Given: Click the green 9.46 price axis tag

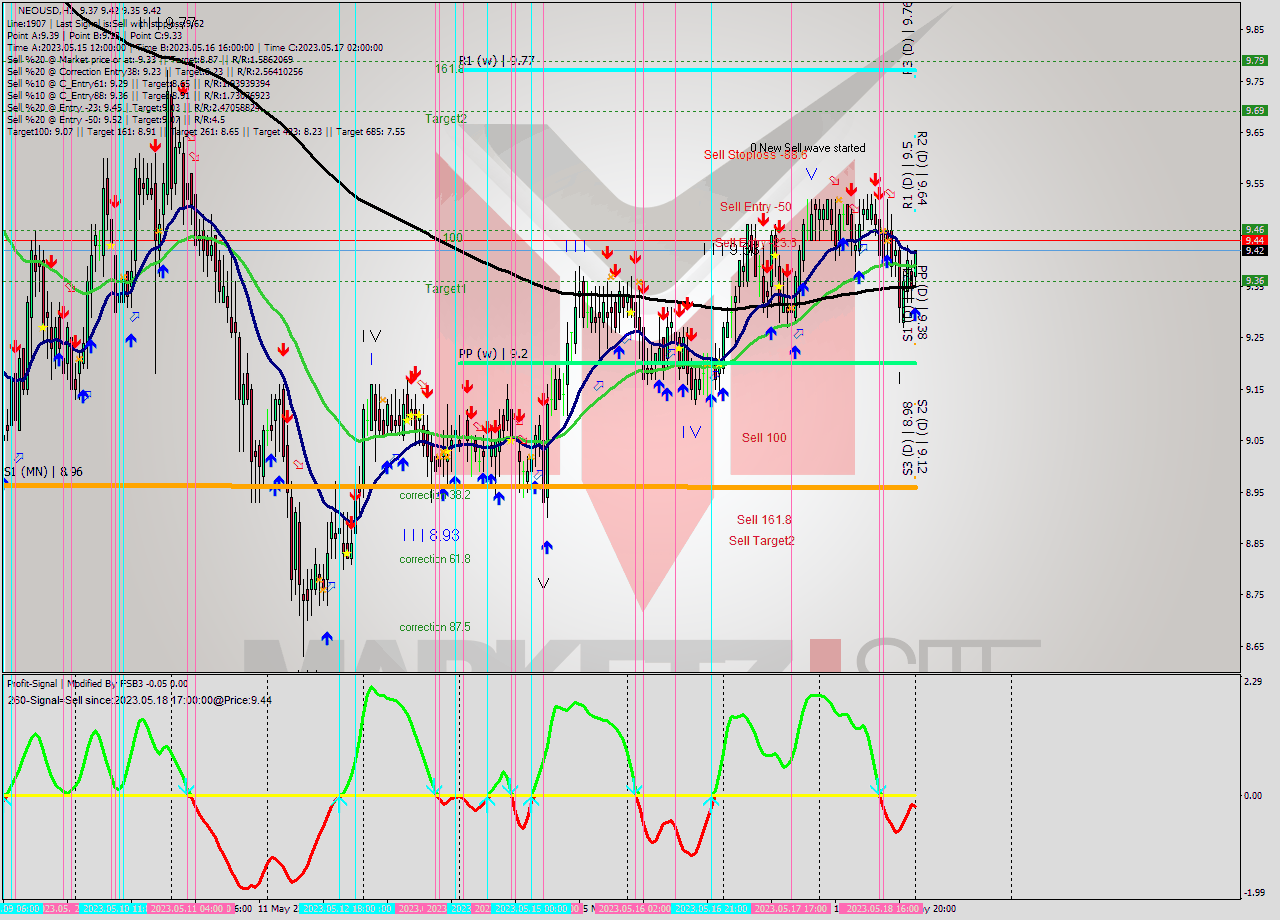Looking at the screenshot, I should click(x=1254, y=229).
